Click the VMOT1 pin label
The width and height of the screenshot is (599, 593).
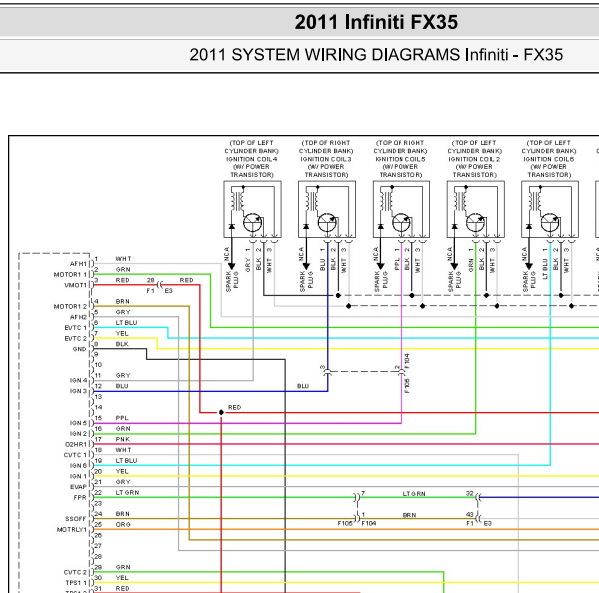click(76, 285)
